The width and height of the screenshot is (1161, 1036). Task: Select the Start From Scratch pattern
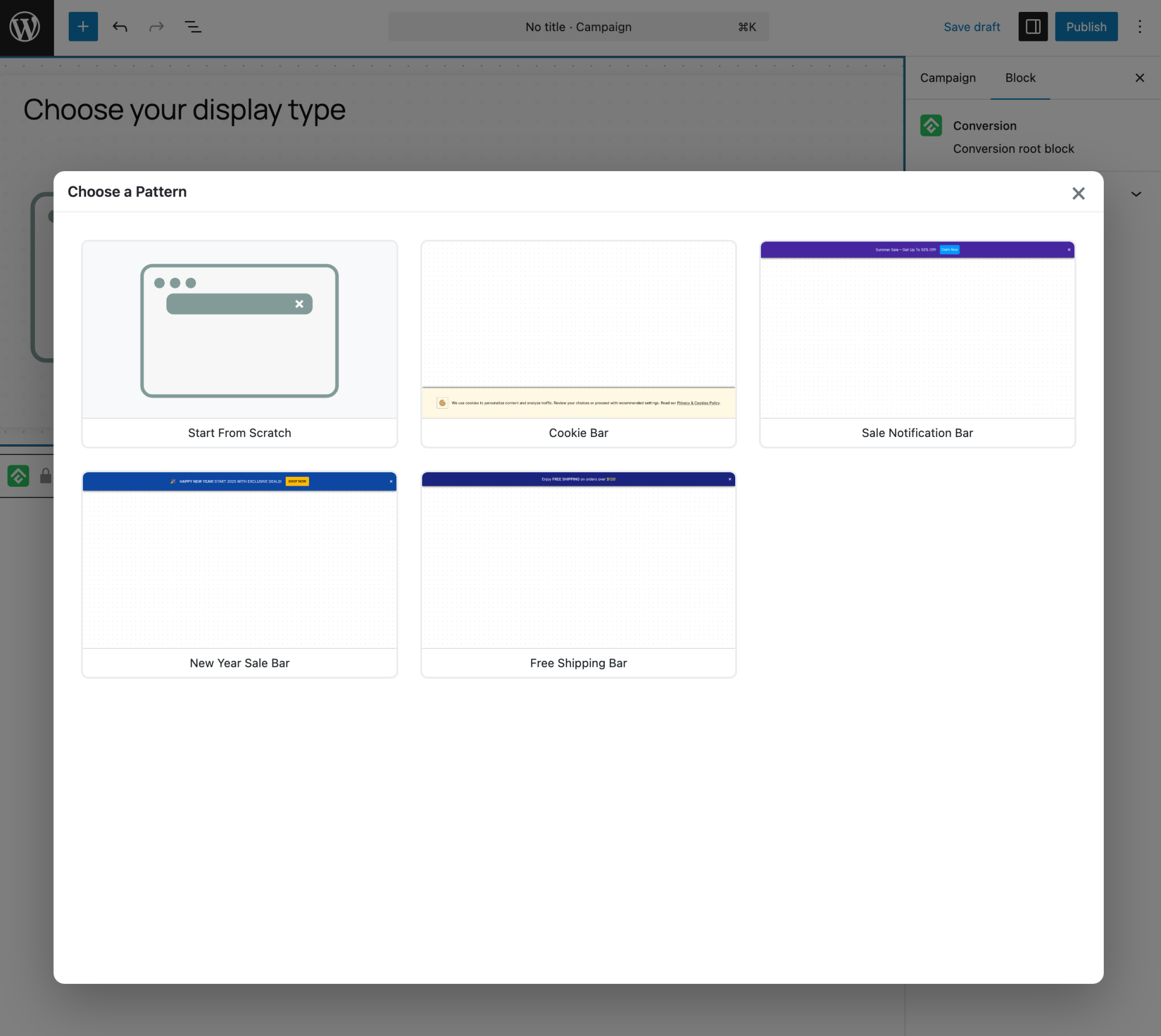tap(239, 344)
